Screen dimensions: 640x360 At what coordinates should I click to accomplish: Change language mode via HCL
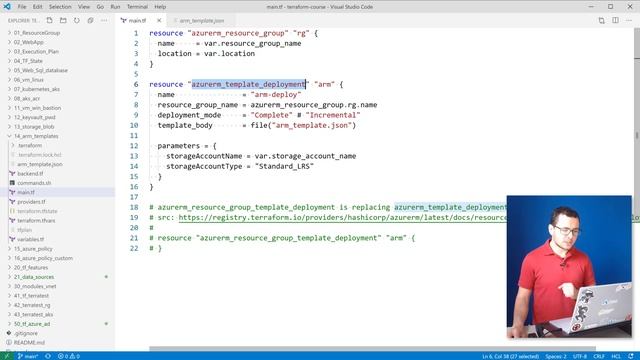pyautogui.click(x=616, y=356)
